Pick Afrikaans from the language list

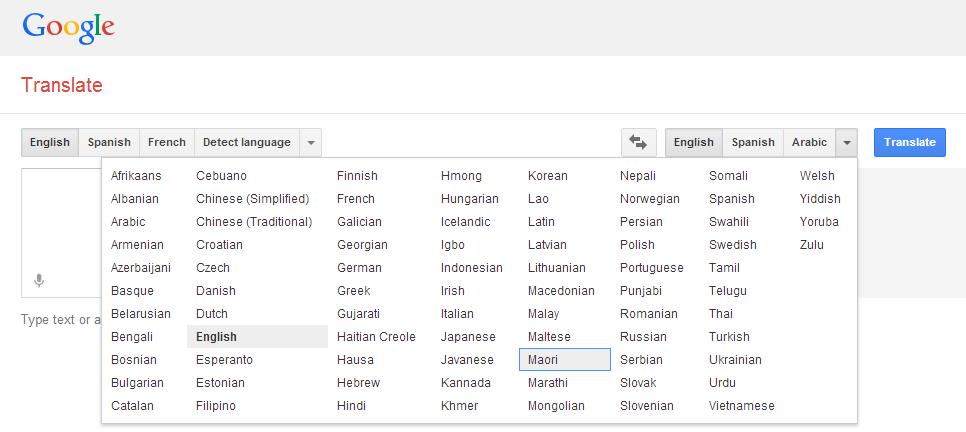(x=136, y=176)
